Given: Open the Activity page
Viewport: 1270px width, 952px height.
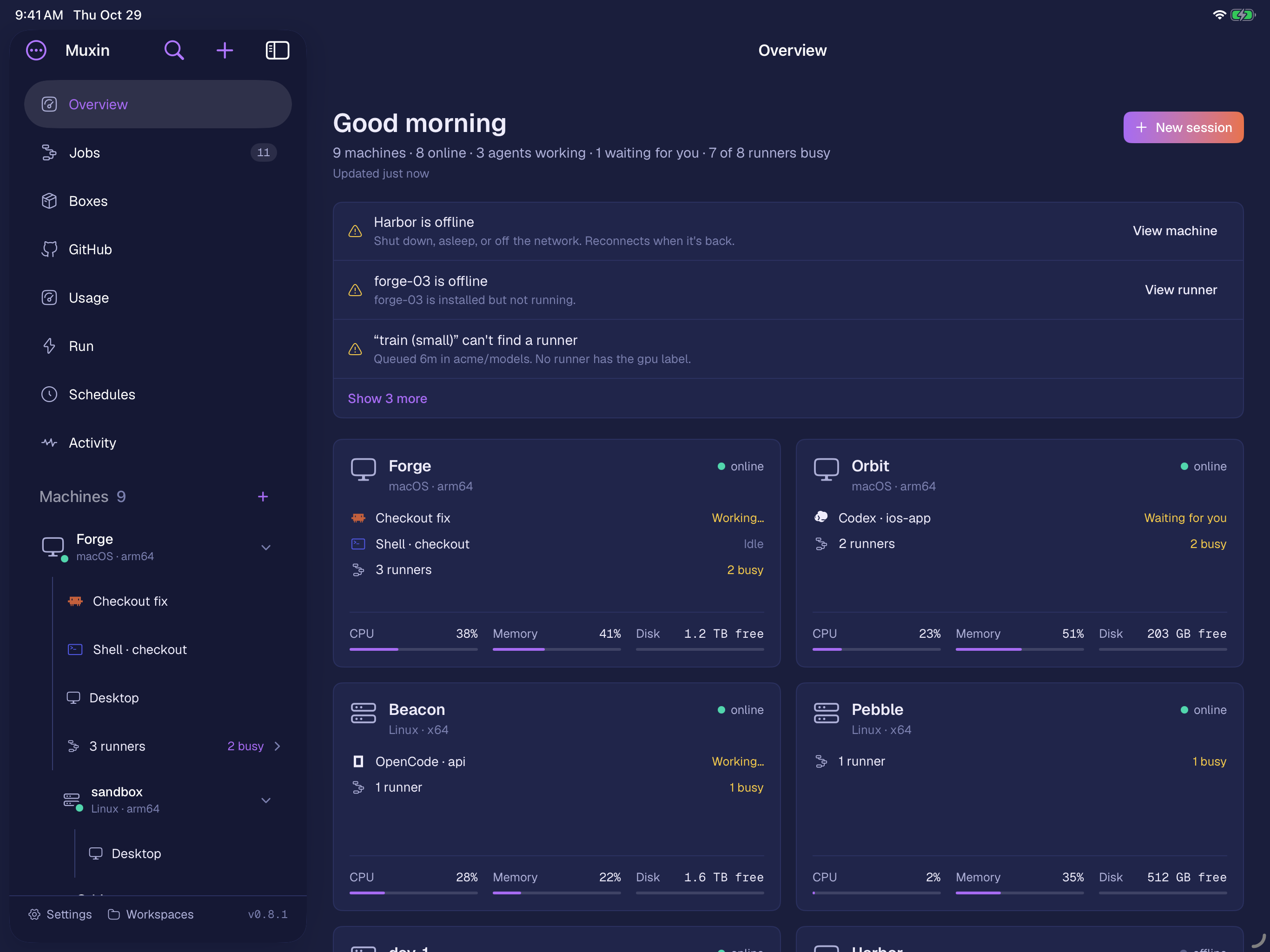Looking at the screenshot, I should click(x=158, y=443).
